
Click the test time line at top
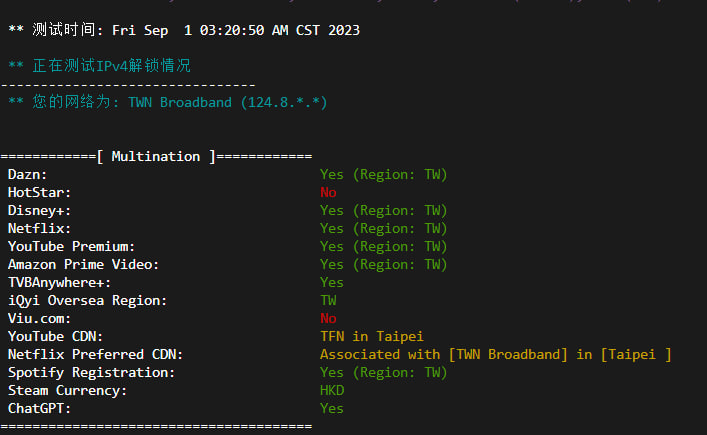[183, 30]
